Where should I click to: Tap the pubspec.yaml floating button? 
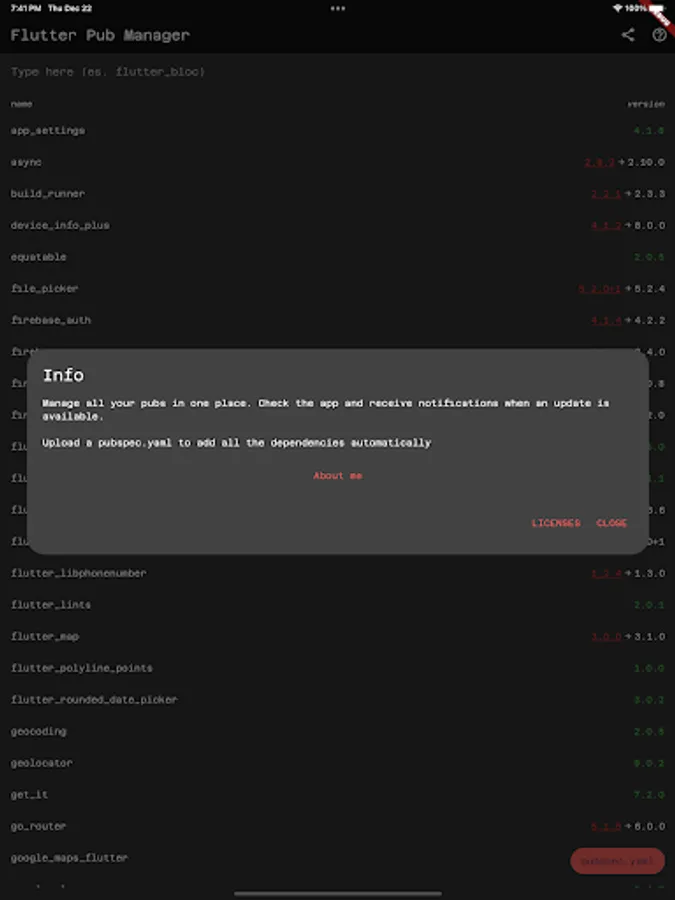[x=618, y=861]
